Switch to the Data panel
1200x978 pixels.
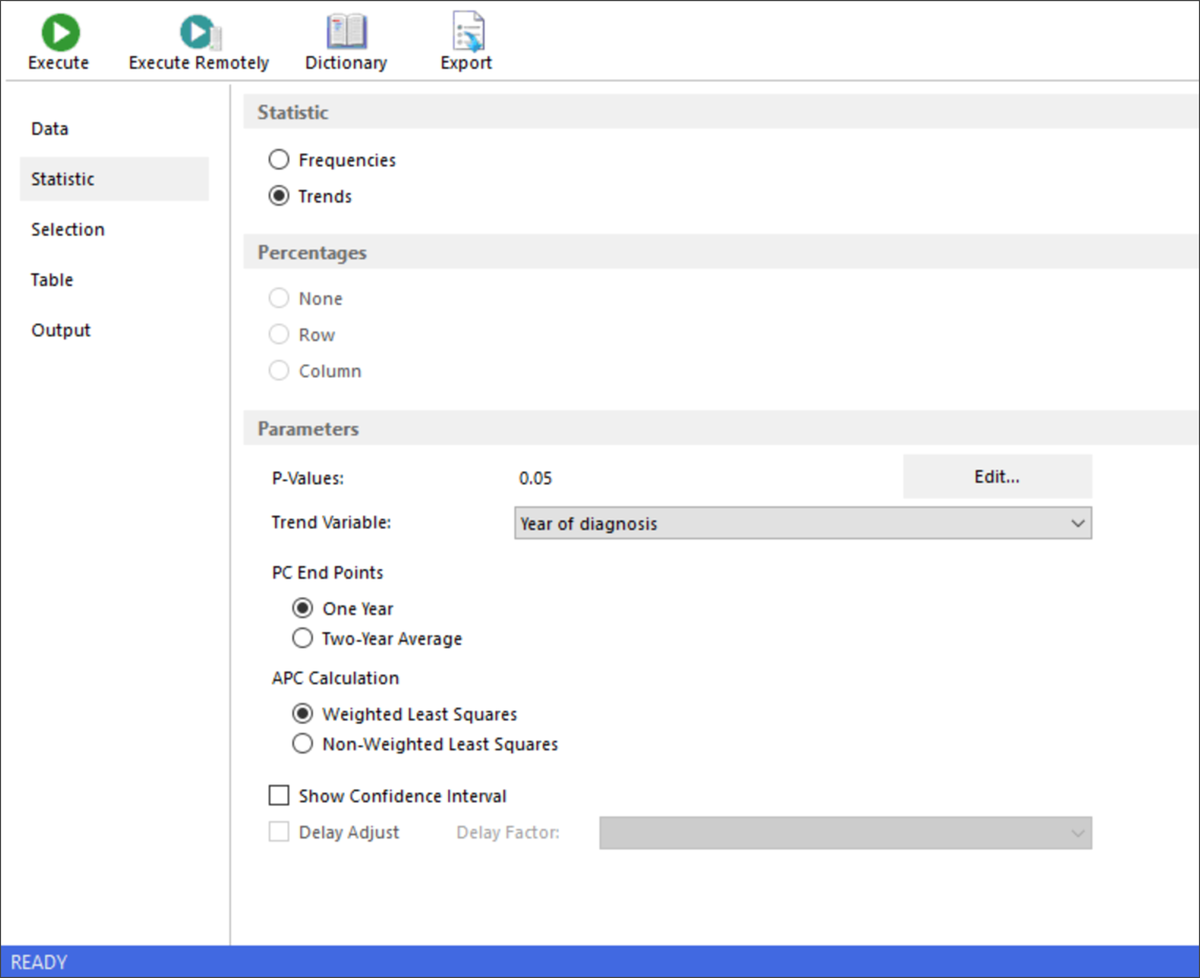tap(50, 128)
